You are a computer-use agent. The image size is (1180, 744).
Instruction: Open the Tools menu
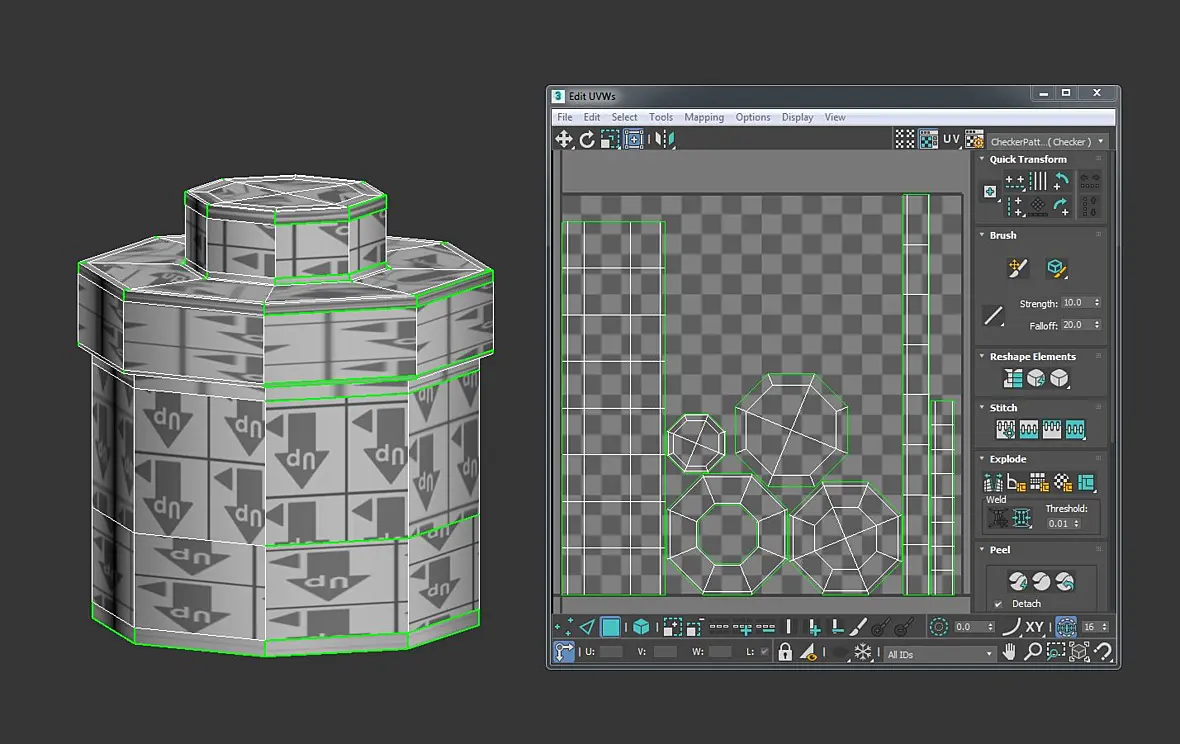coord(661,117)
